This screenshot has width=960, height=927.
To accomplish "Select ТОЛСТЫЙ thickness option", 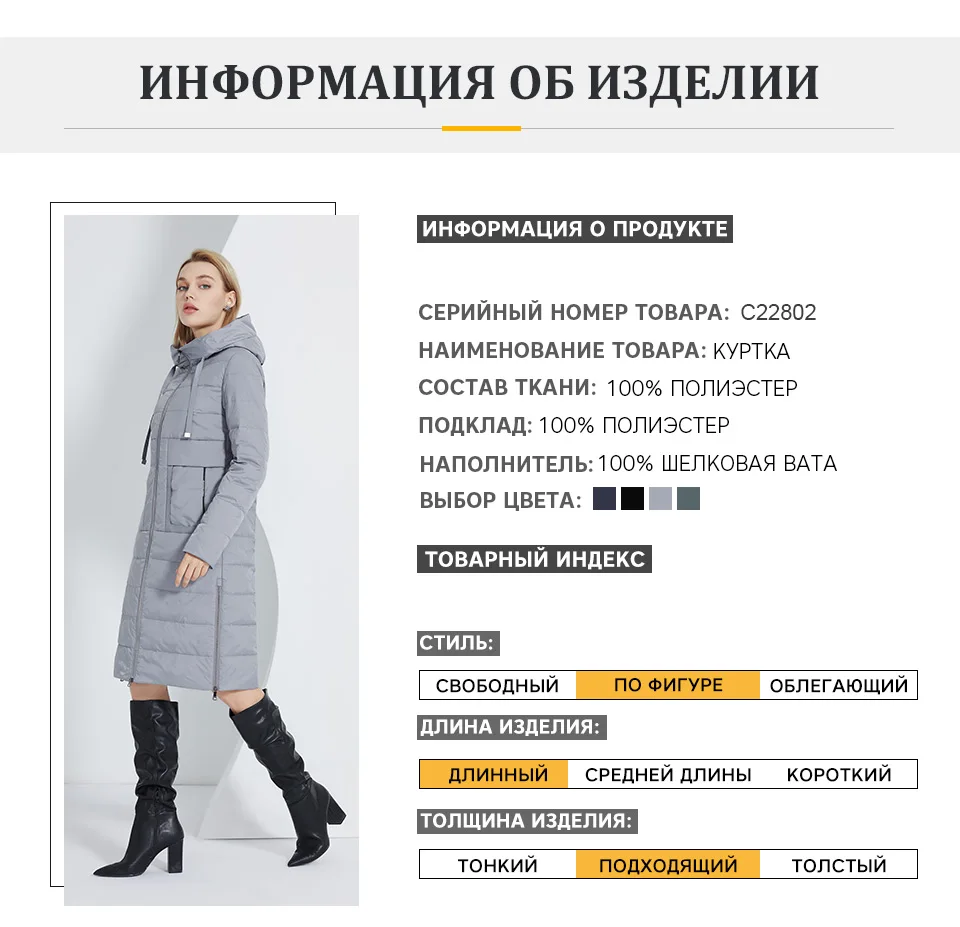I will (839, 865).
